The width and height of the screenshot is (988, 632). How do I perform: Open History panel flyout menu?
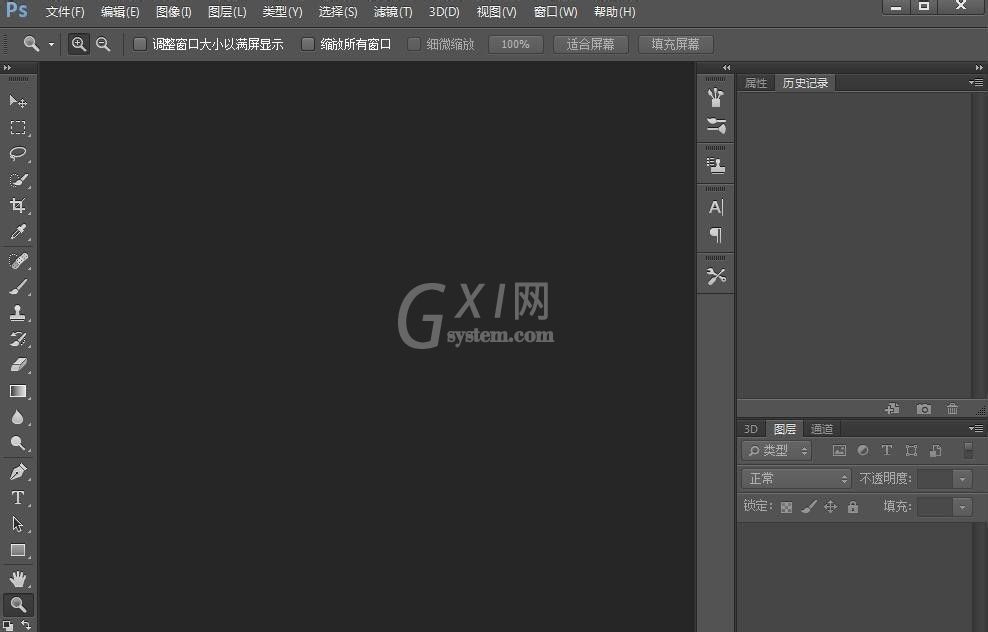point(976,83)
